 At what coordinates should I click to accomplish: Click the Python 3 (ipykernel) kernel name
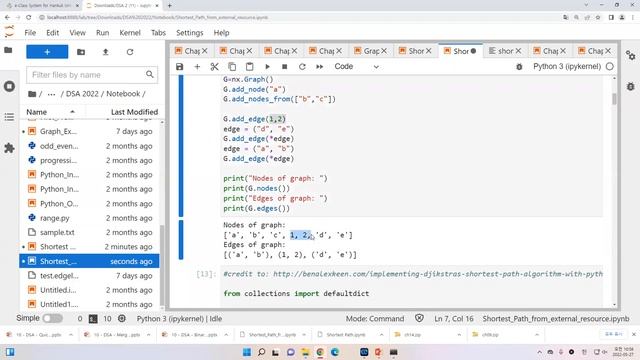point(567,66)
